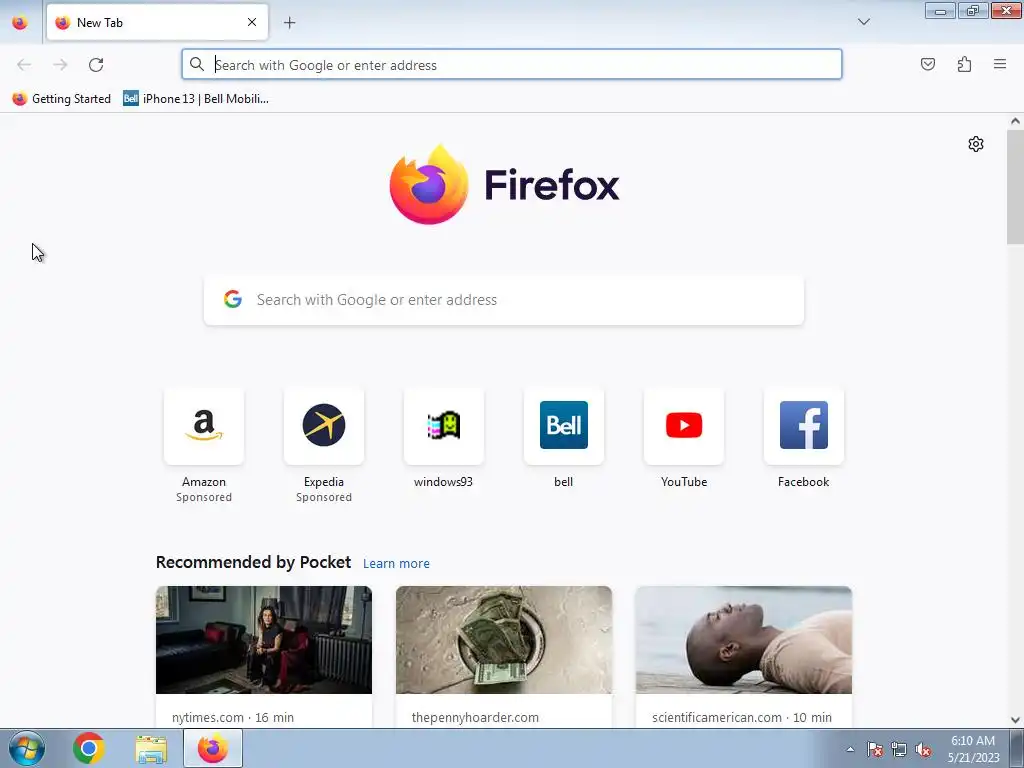This screenshot has width=1024, height=768.
Task: Show hidden system tray icons
Action: click(850, 749)
